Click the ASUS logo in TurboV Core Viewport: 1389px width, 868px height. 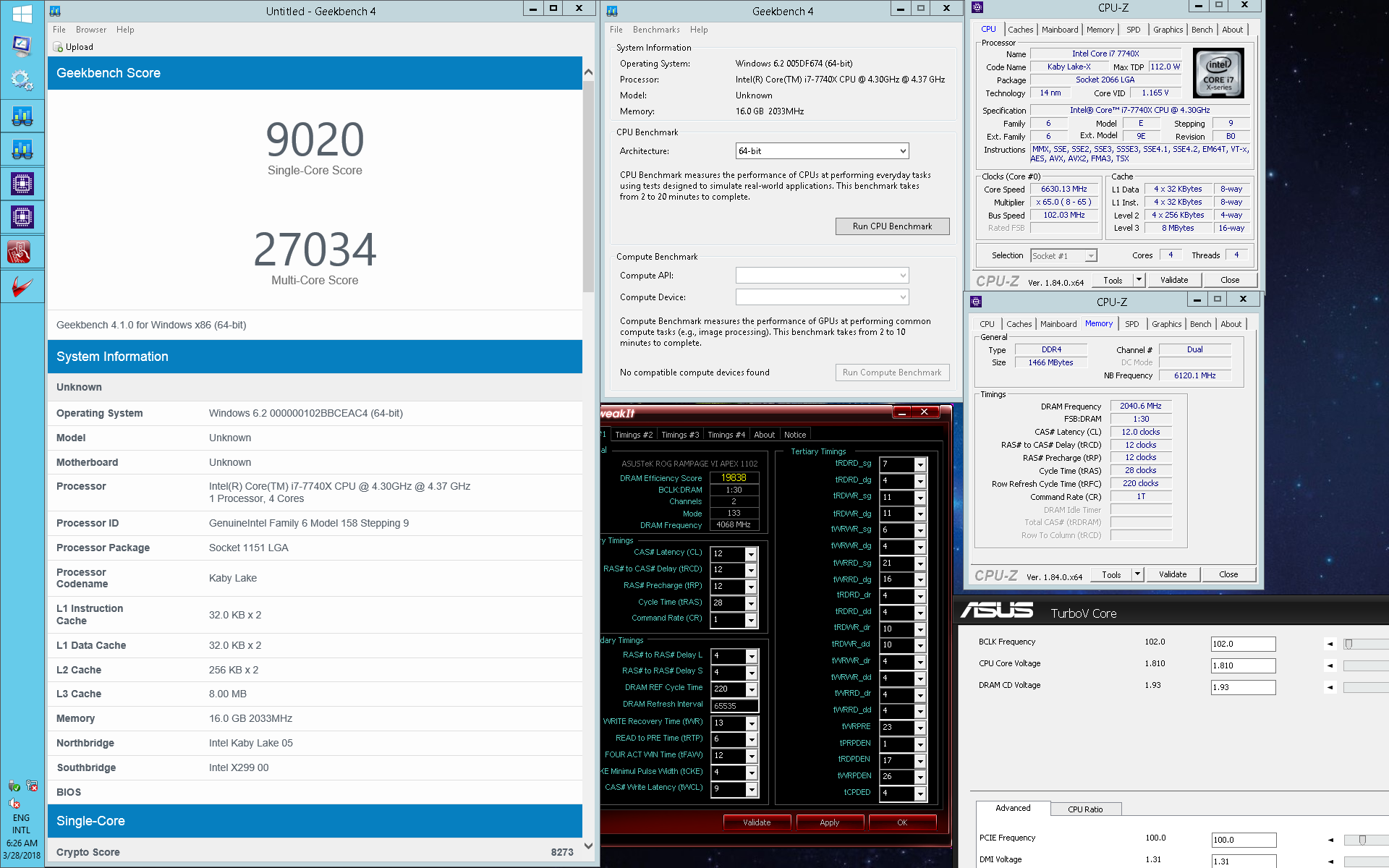[x=997, y=610]
